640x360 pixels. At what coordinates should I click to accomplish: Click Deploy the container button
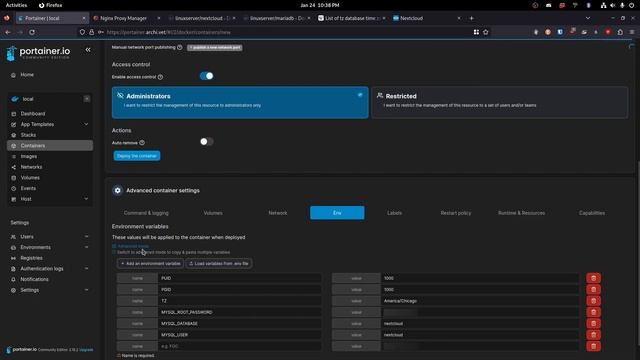click(137, 156)
